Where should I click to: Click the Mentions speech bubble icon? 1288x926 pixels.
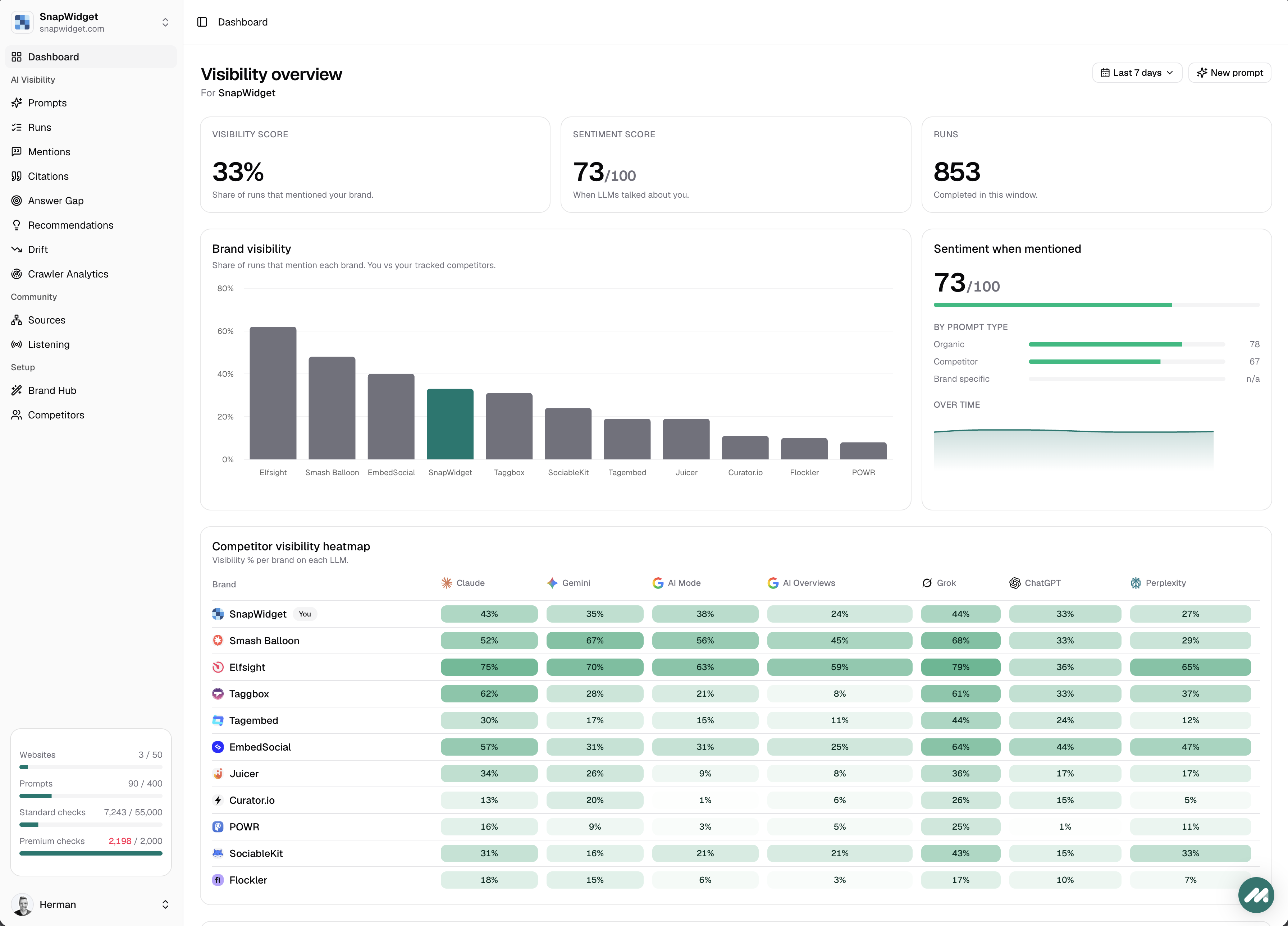pyautogui.click(x=17, y=152)
